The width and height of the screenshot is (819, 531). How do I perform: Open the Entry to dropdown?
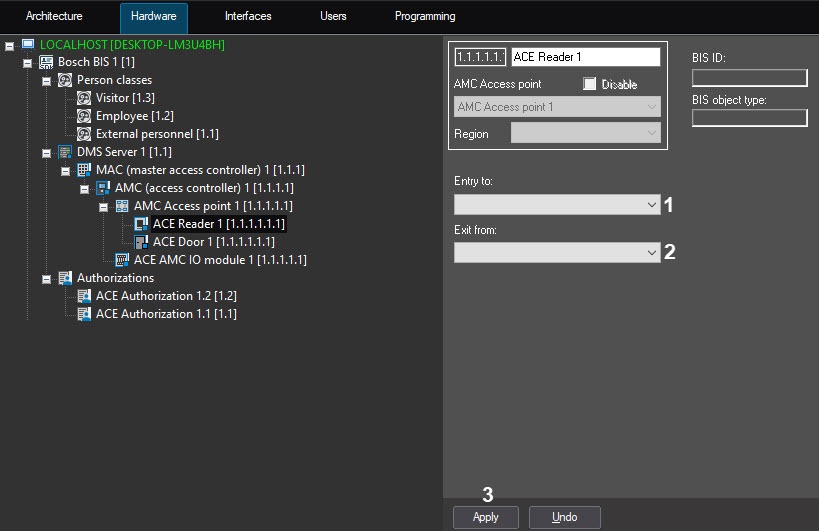pos(556,204)
